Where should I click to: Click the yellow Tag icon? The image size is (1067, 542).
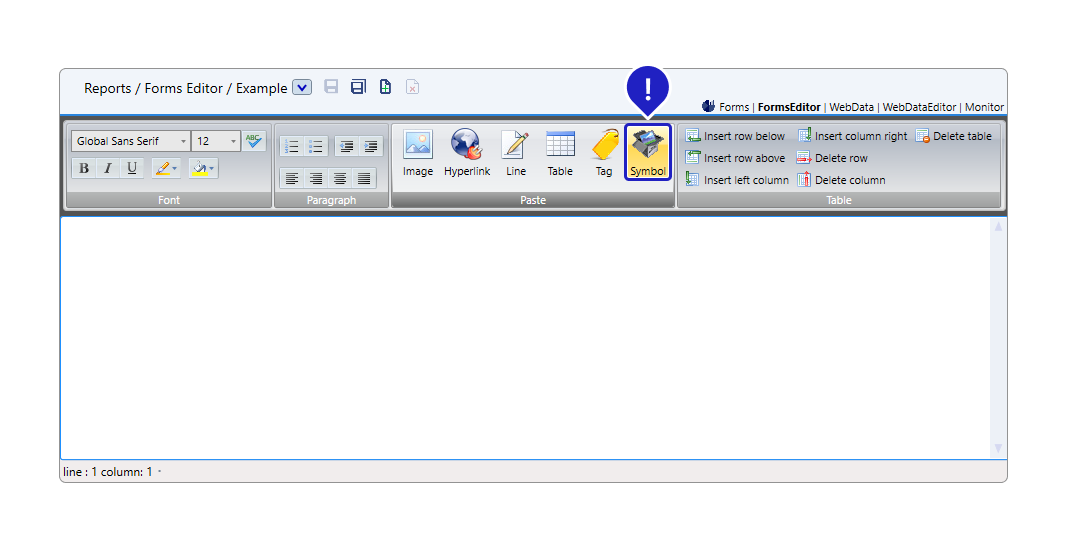(604, 153)
